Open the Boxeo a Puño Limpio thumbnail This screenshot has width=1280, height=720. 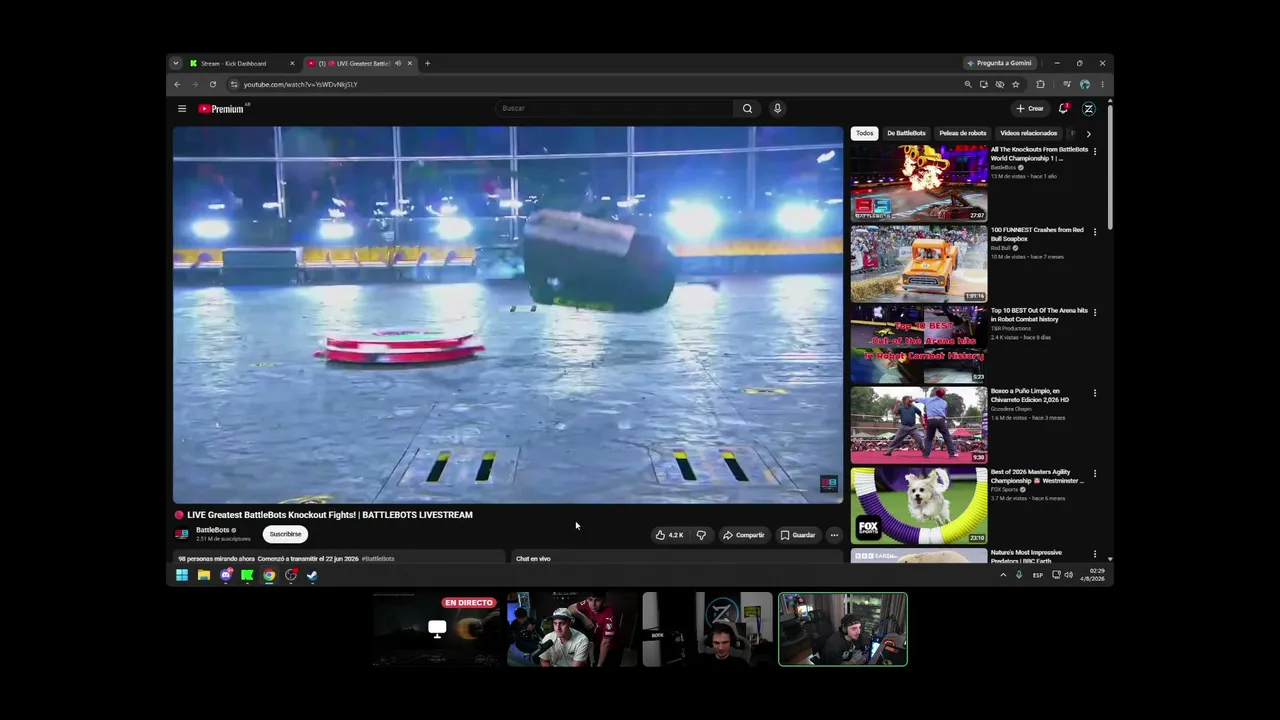coord(919,424)
